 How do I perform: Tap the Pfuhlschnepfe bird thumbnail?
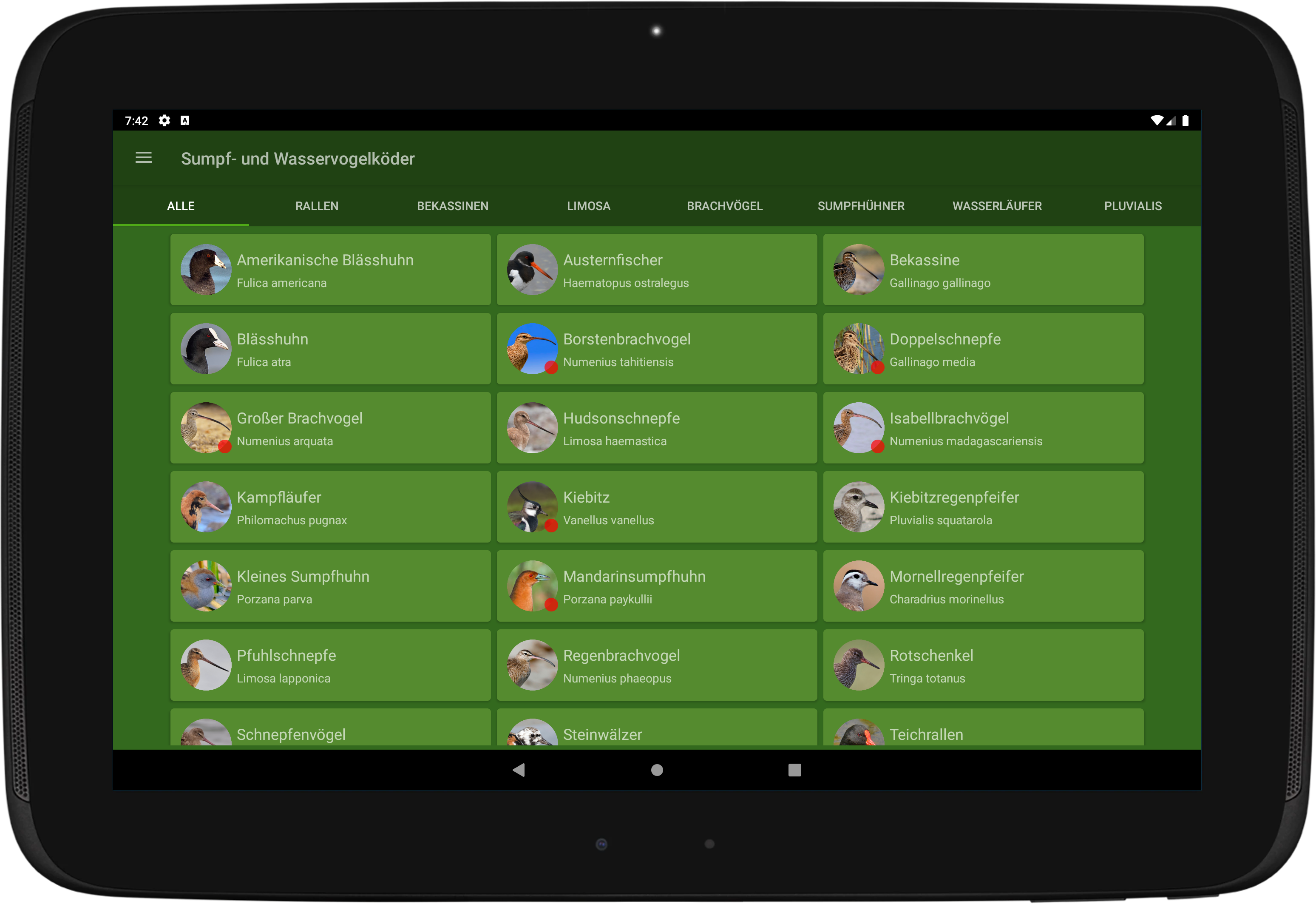pos(206,665)
